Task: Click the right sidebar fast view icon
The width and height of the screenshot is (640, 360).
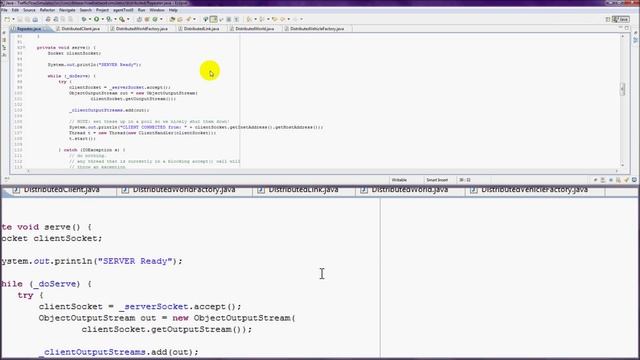Action: point(635,40)
